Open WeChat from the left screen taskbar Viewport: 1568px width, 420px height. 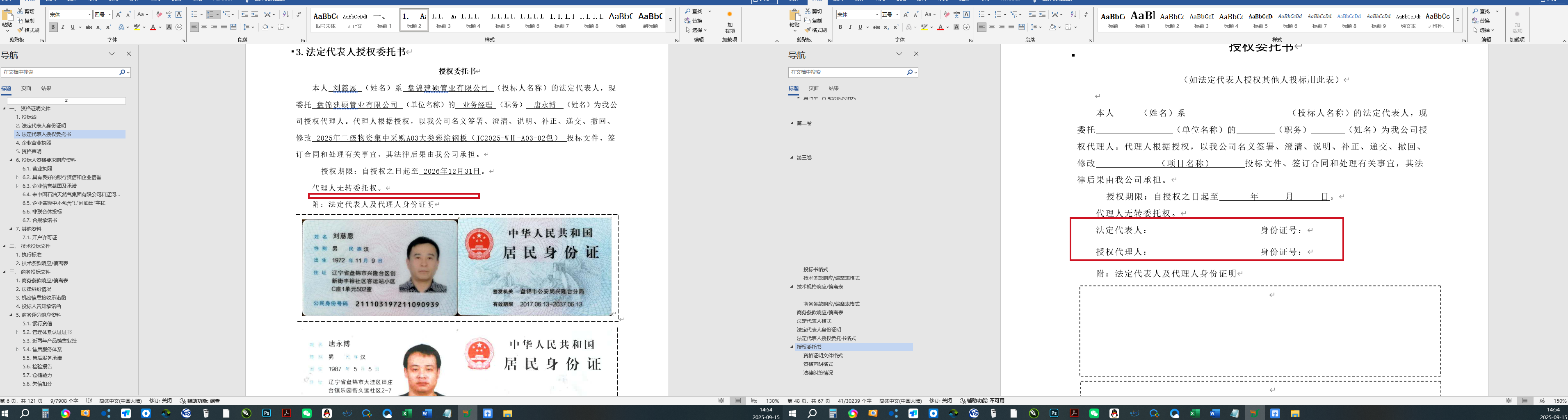[x=307, y=413]
